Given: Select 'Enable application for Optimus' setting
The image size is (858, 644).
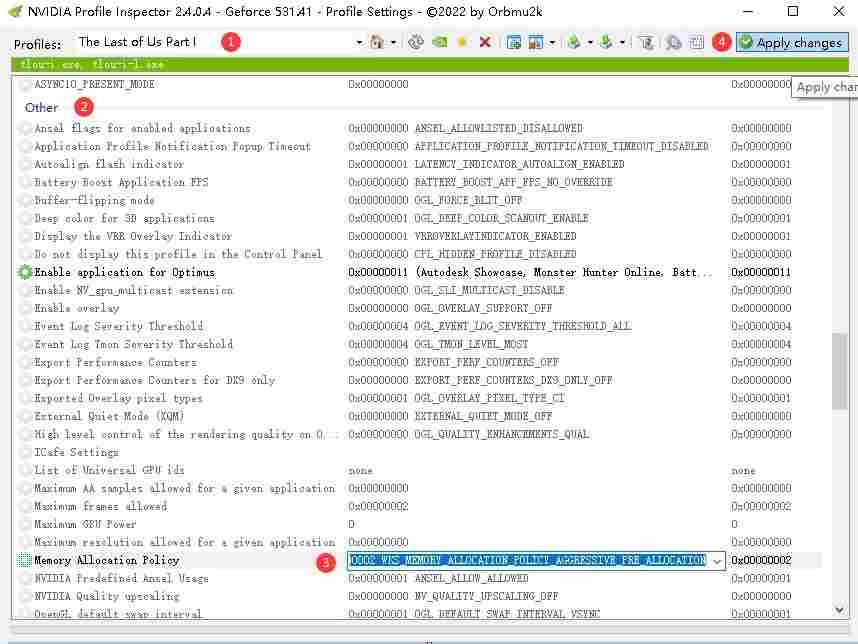Looking at the screenshot, I should click(124, 272).
